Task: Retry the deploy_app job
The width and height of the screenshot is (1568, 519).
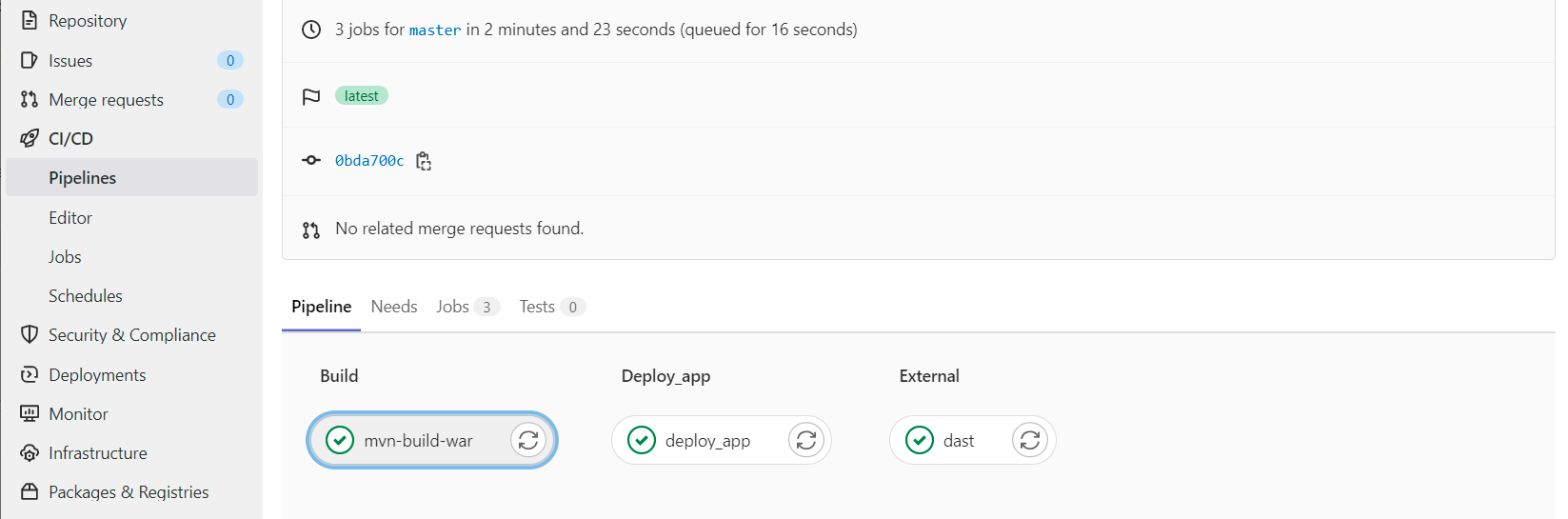Action: pyautogui.click(x=805, y=440)
